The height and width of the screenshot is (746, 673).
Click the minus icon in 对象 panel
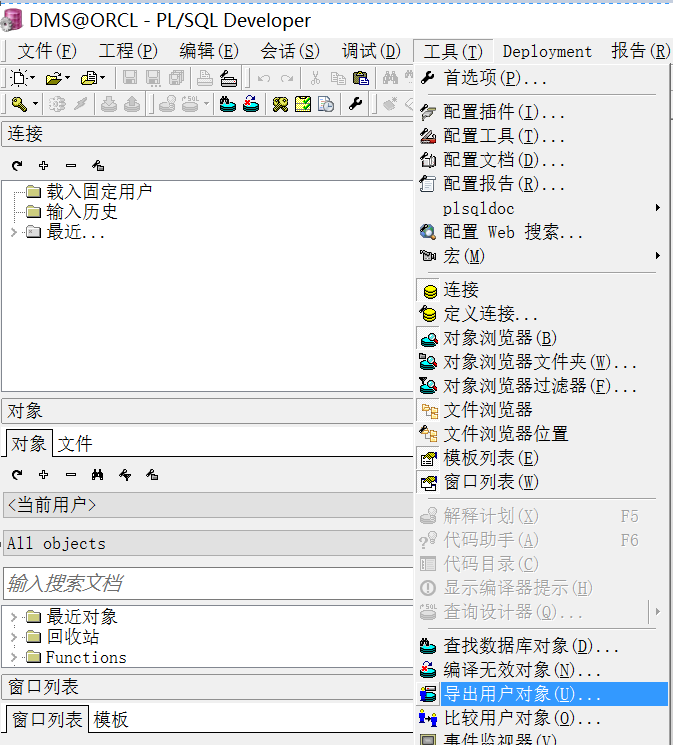pyautogui.click(x=71, y=474)
